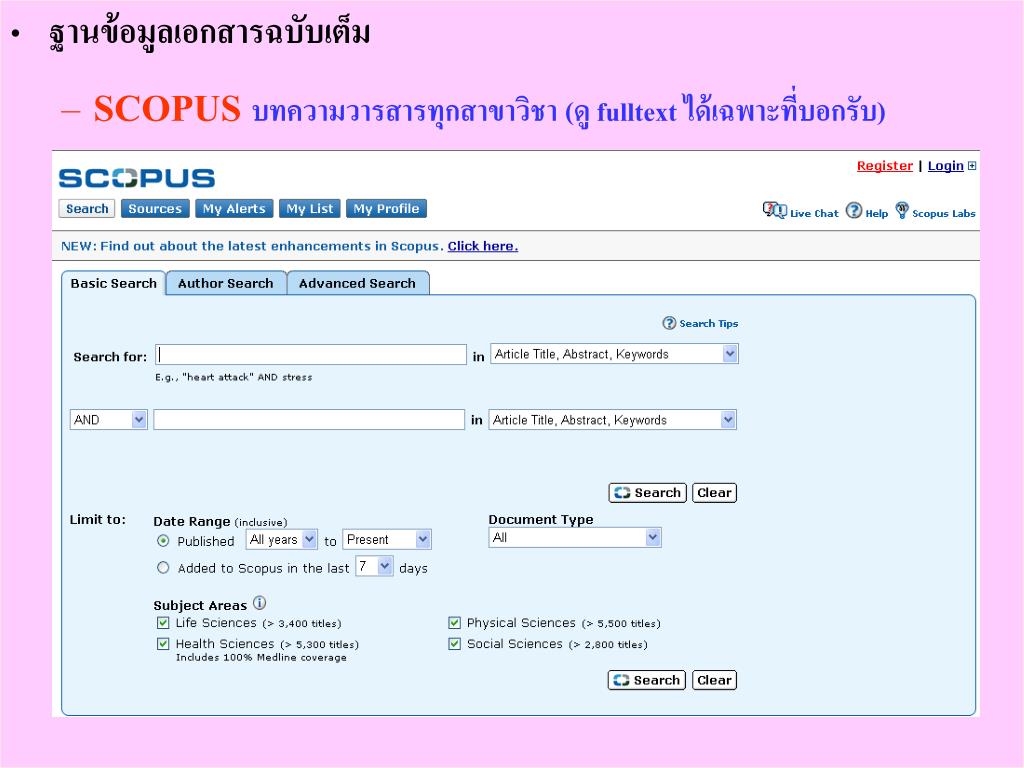
Task: Click the Search Tips question icon
Action: 669,323
